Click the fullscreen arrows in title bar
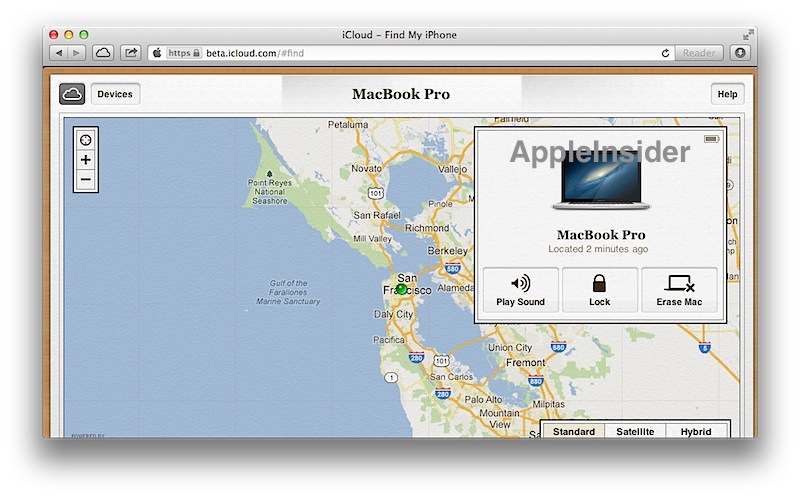 (747, 35)
